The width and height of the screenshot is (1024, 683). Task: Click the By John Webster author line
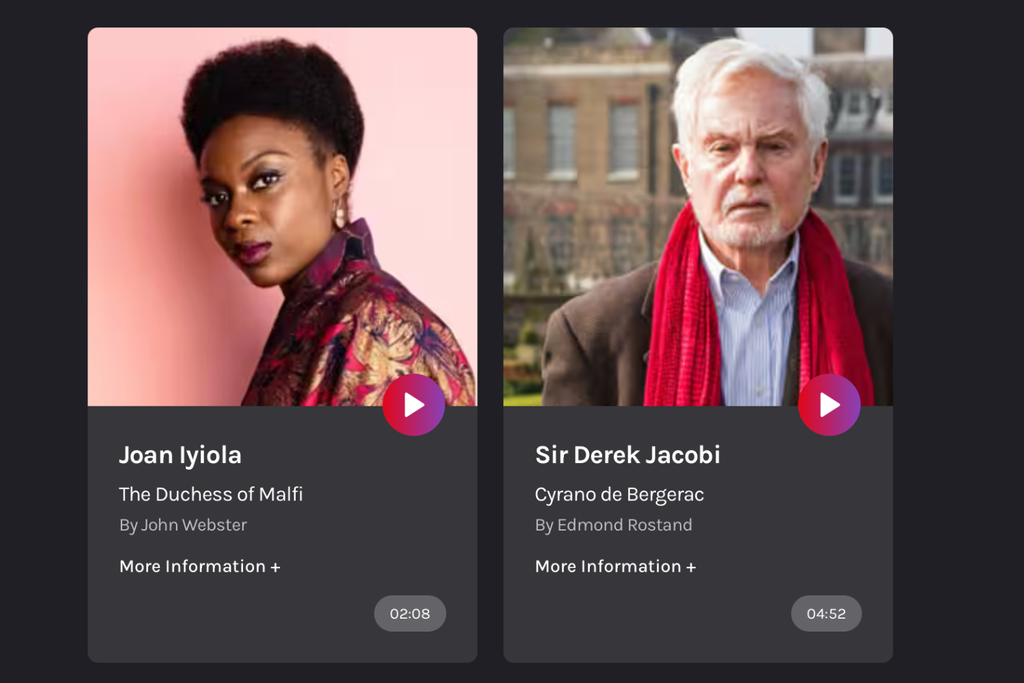coord(183,525)
